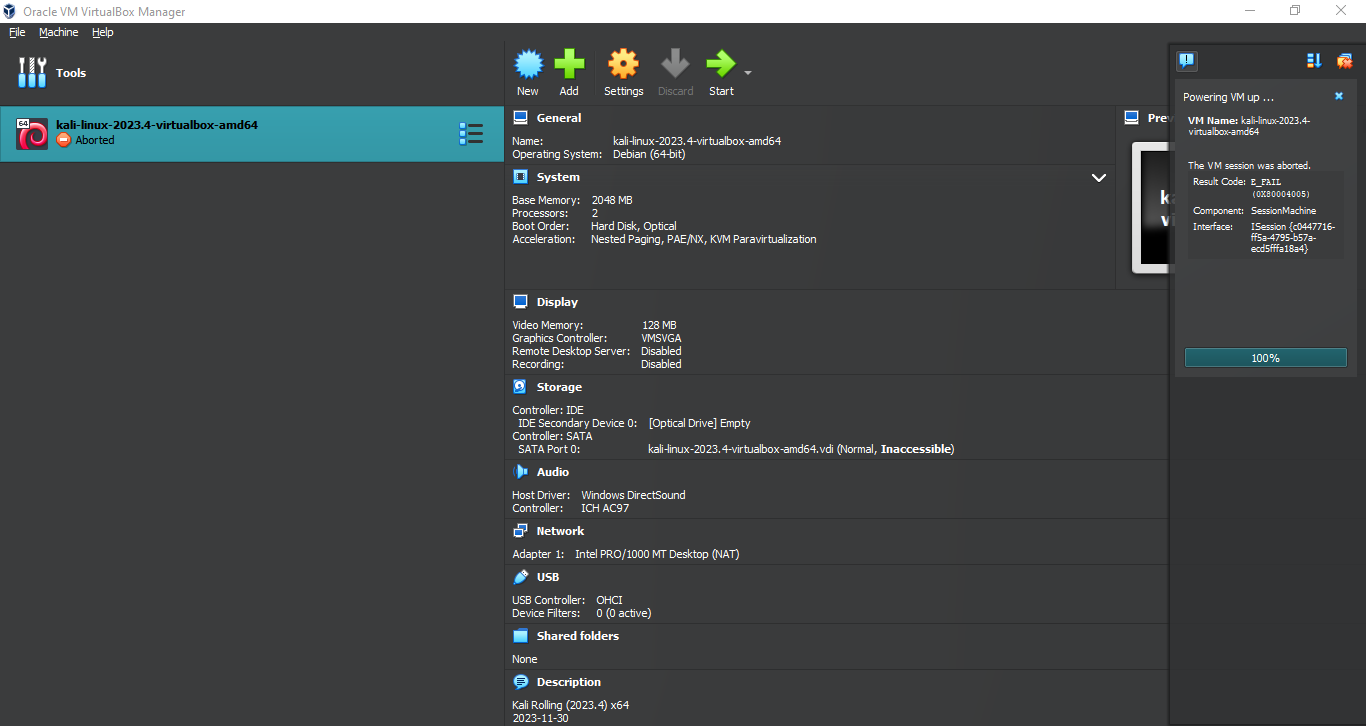
Task: Click the Shared folders section folder icon
Action: (x=520, y=636)
